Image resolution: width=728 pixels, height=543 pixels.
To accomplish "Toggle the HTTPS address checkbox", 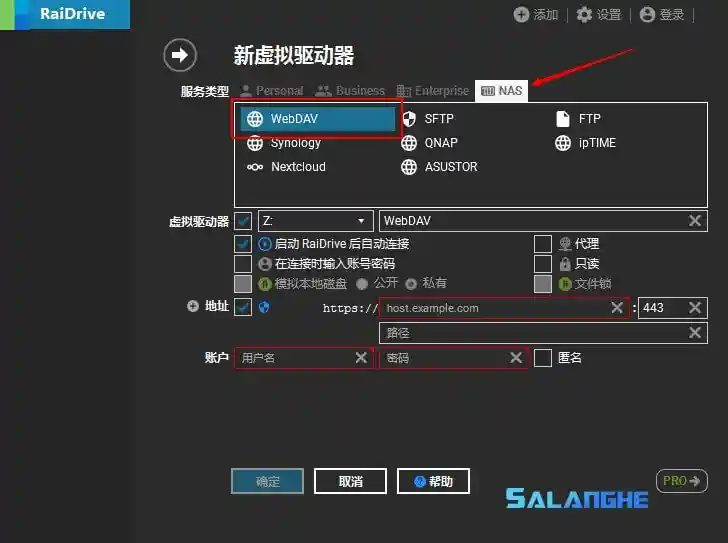I will pyautogui.click(x=243, y=307).
